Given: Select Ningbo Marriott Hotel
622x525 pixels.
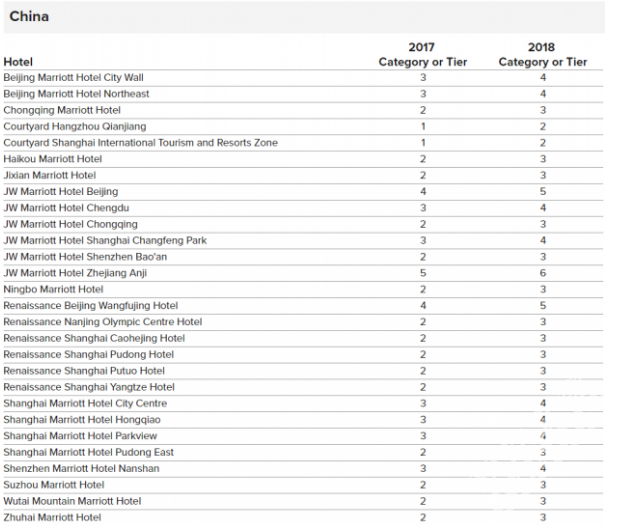Looking at the screenshot, I should 53,289.
